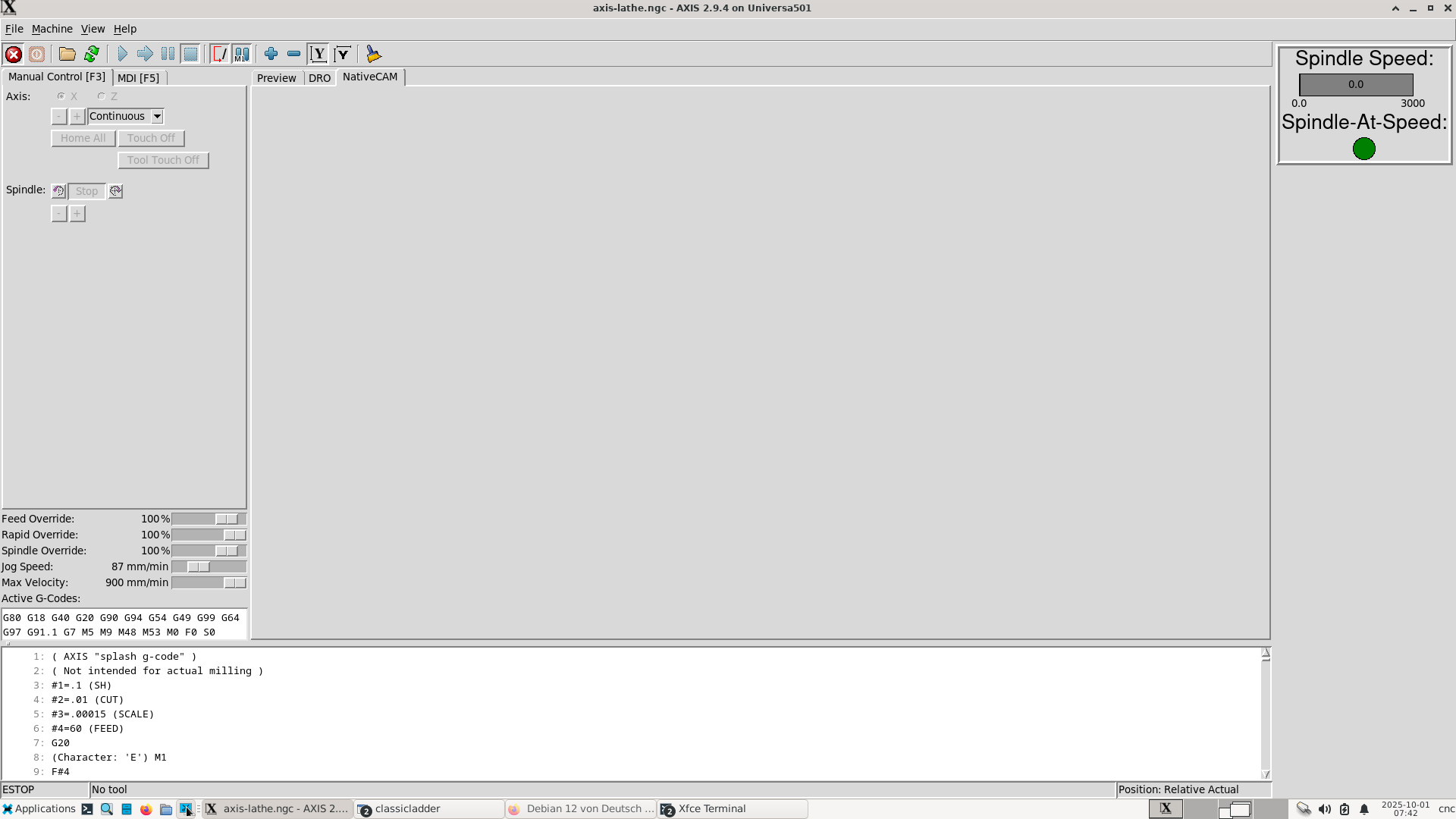Switch to the DRO tab
1456x819 pixels.
319,78
